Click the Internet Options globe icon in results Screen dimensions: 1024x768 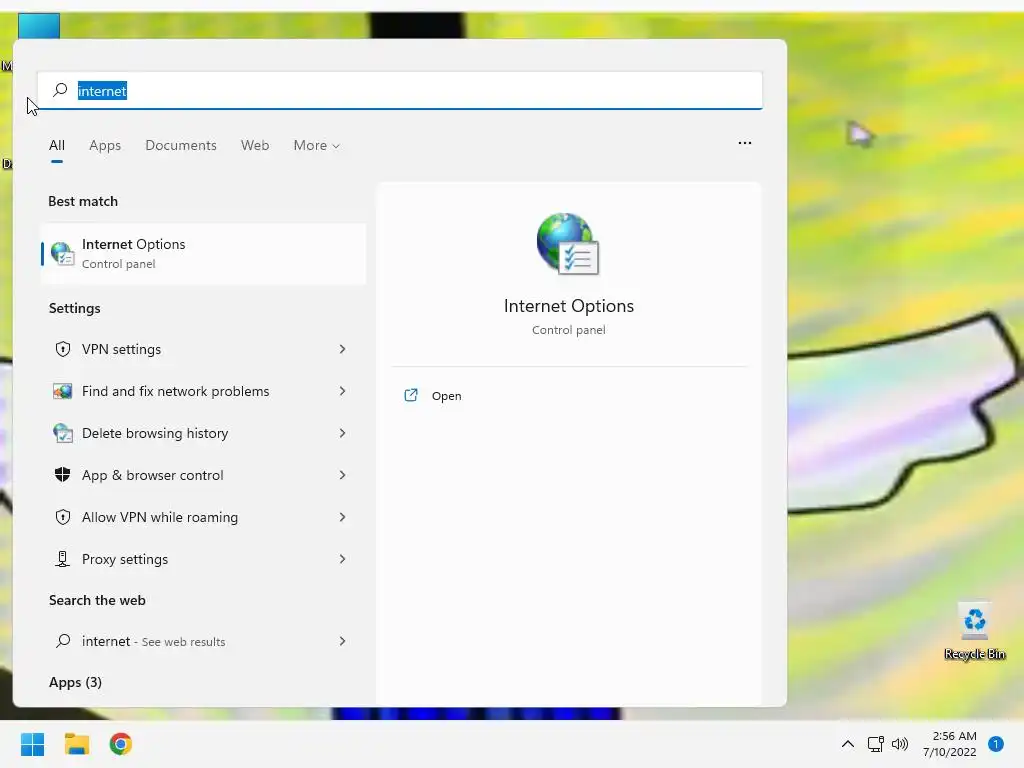coord(63,253)
